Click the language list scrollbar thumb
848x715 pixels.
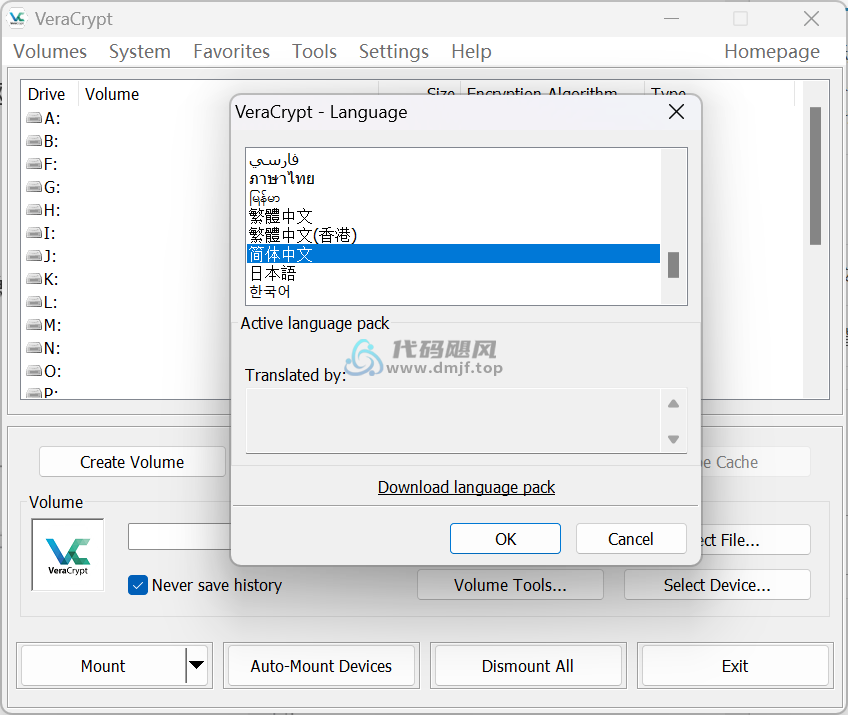[x=673, y=264]
